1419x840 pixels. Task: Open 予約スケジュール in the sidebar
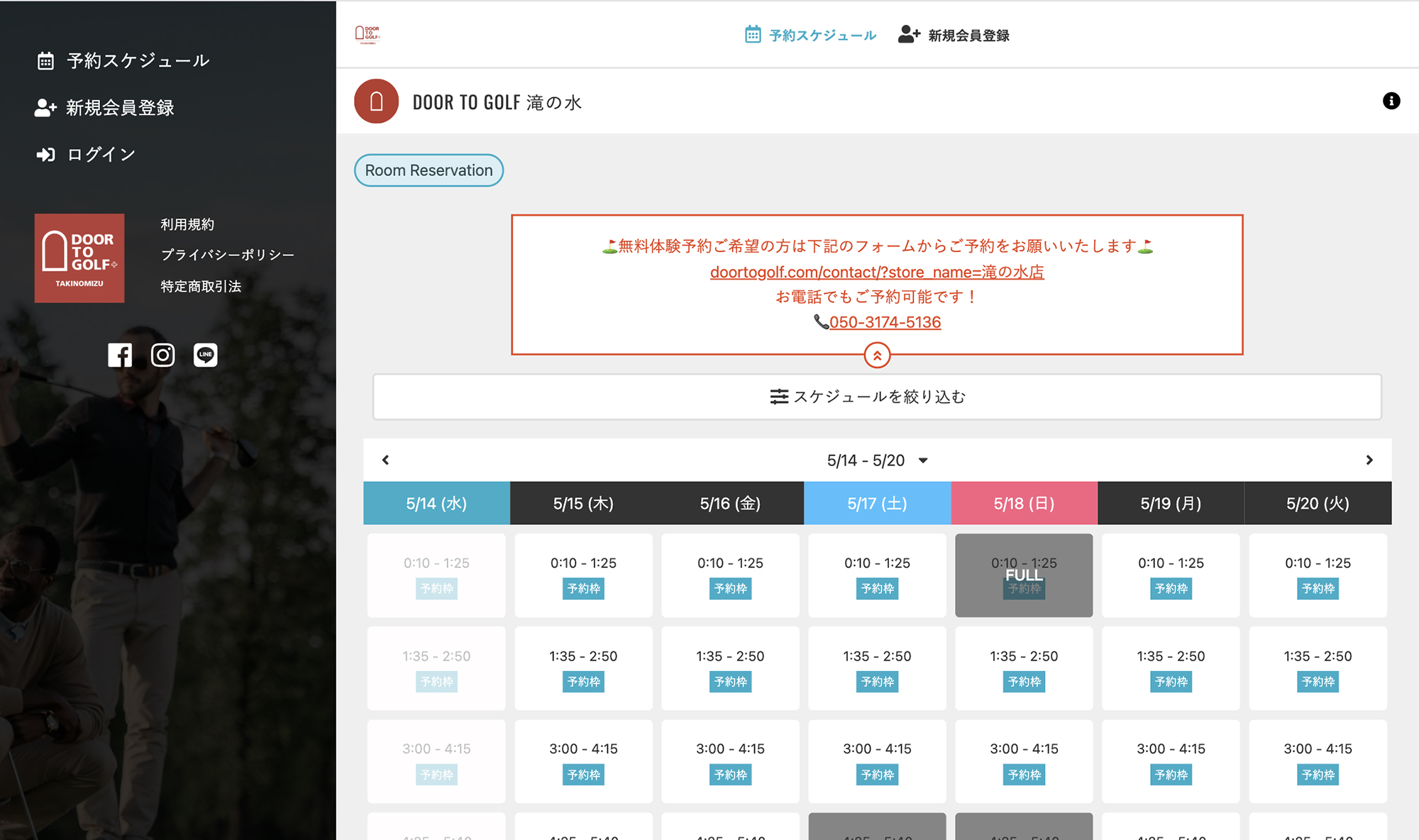pos(138,61)
